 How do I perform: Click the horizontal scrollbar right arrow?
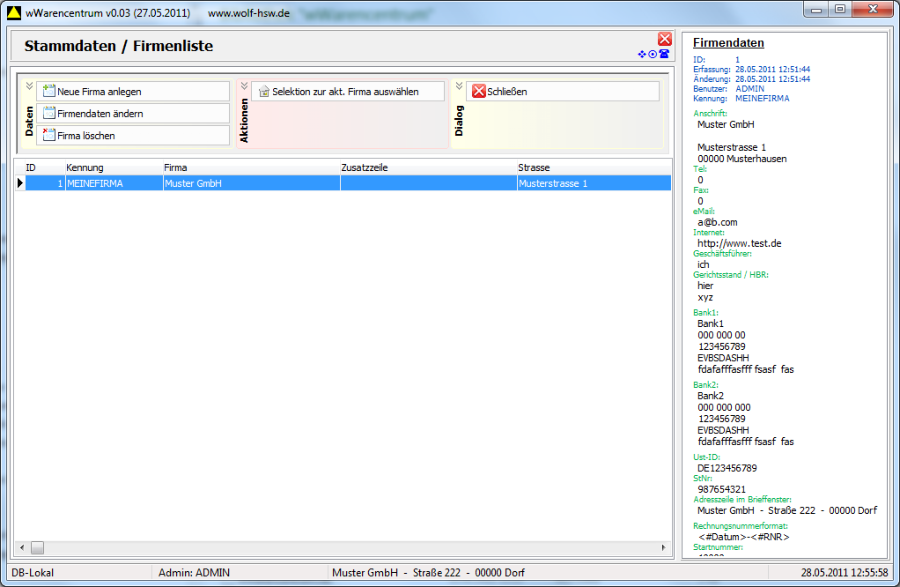[x=663, y=548]
